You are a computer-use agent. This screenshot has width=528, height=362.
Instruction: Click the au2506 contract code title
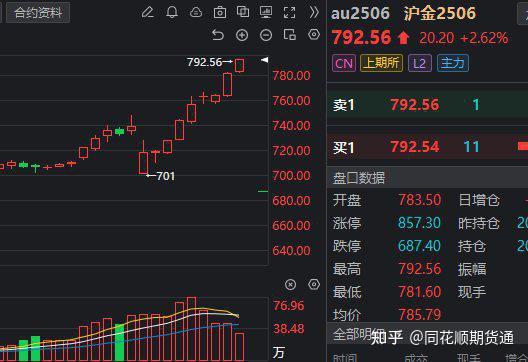(360, 13)
